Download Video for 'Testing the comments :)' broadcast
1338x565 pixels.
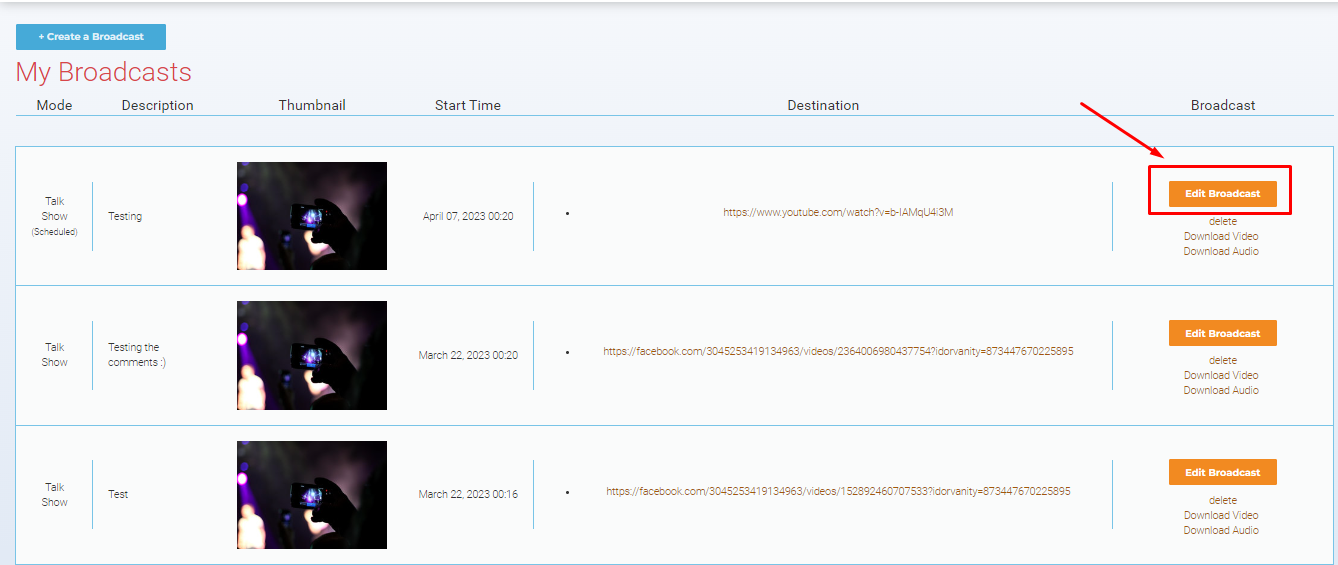click(x=1221, y=375)
